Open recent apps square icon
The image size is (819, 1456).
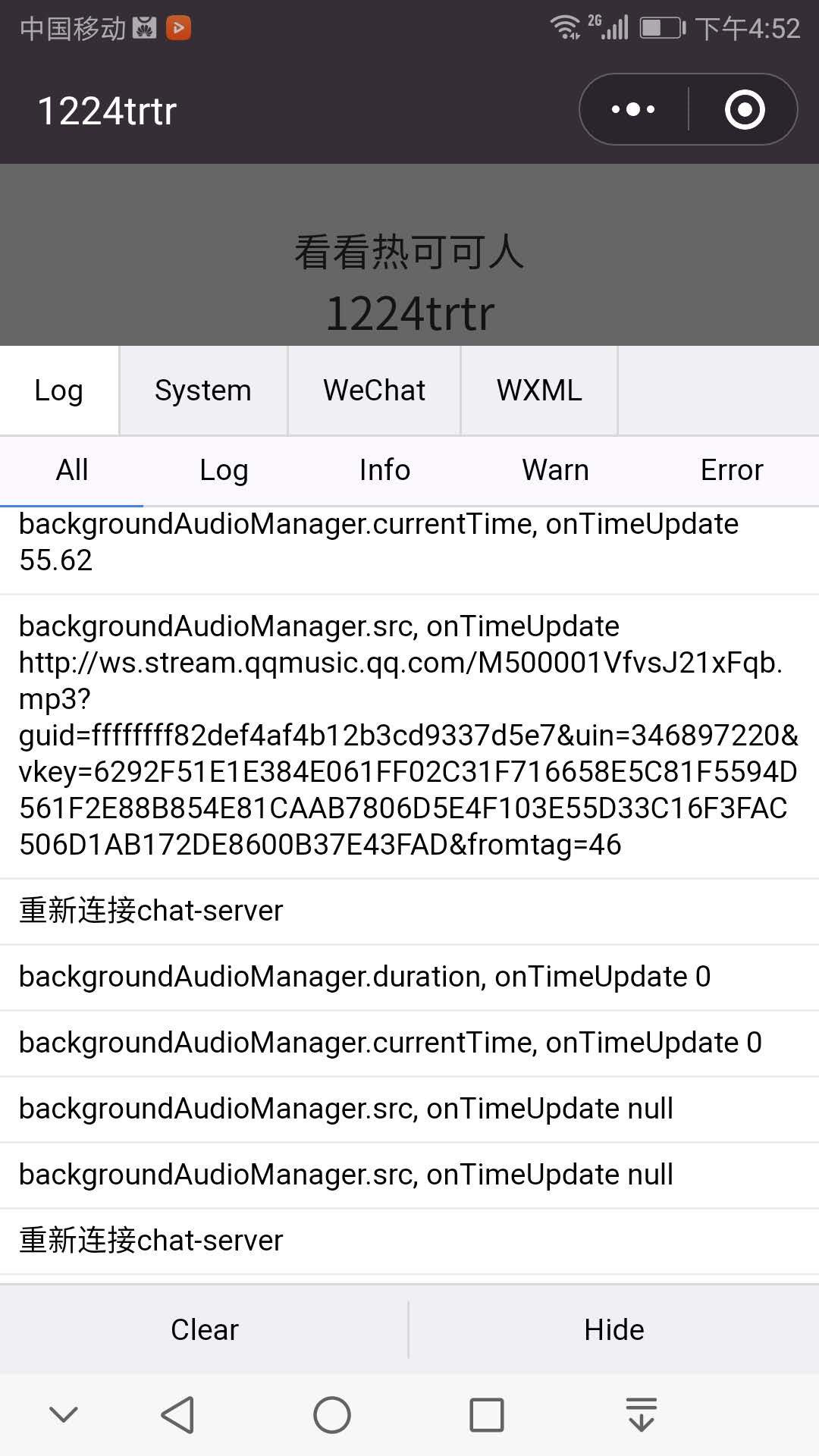(x=487, y=1415)
